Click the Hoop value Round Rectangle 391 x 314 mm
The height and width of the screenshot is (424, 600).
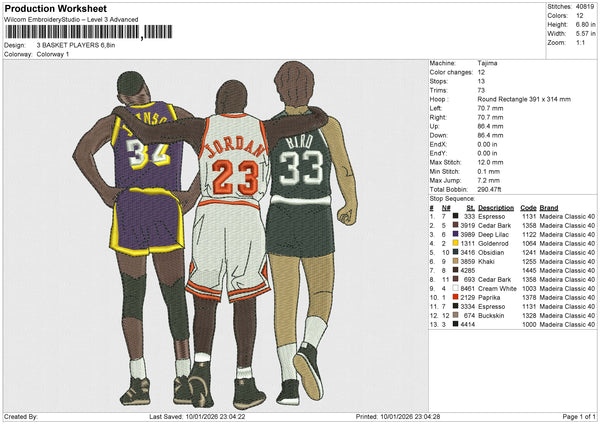524,99
